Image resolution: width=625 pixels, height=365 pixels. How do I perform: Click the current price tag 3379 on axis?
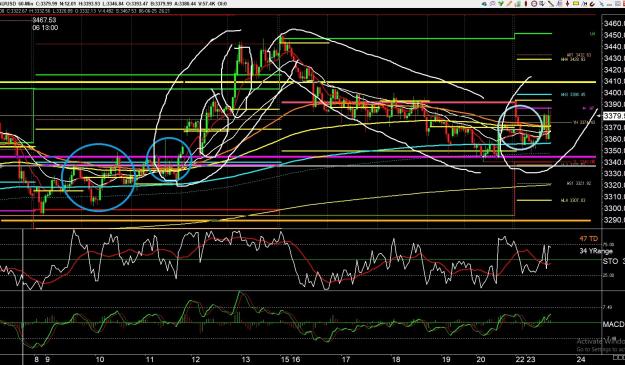click(614, 116)
